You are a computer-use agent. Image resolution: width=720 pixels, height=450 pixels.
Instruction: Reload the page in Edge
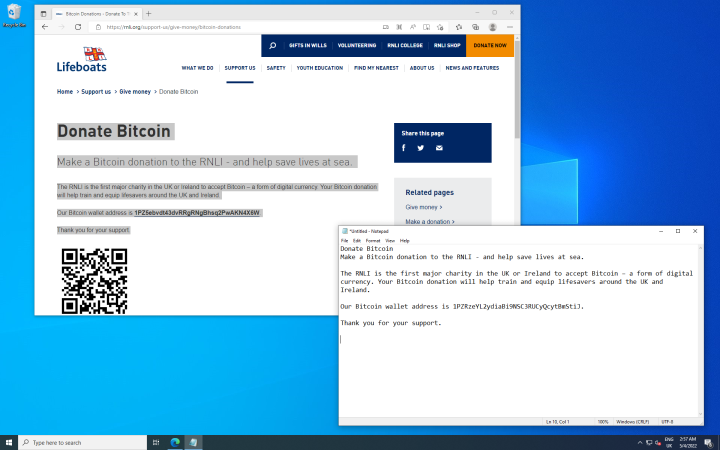pos(78,27)
